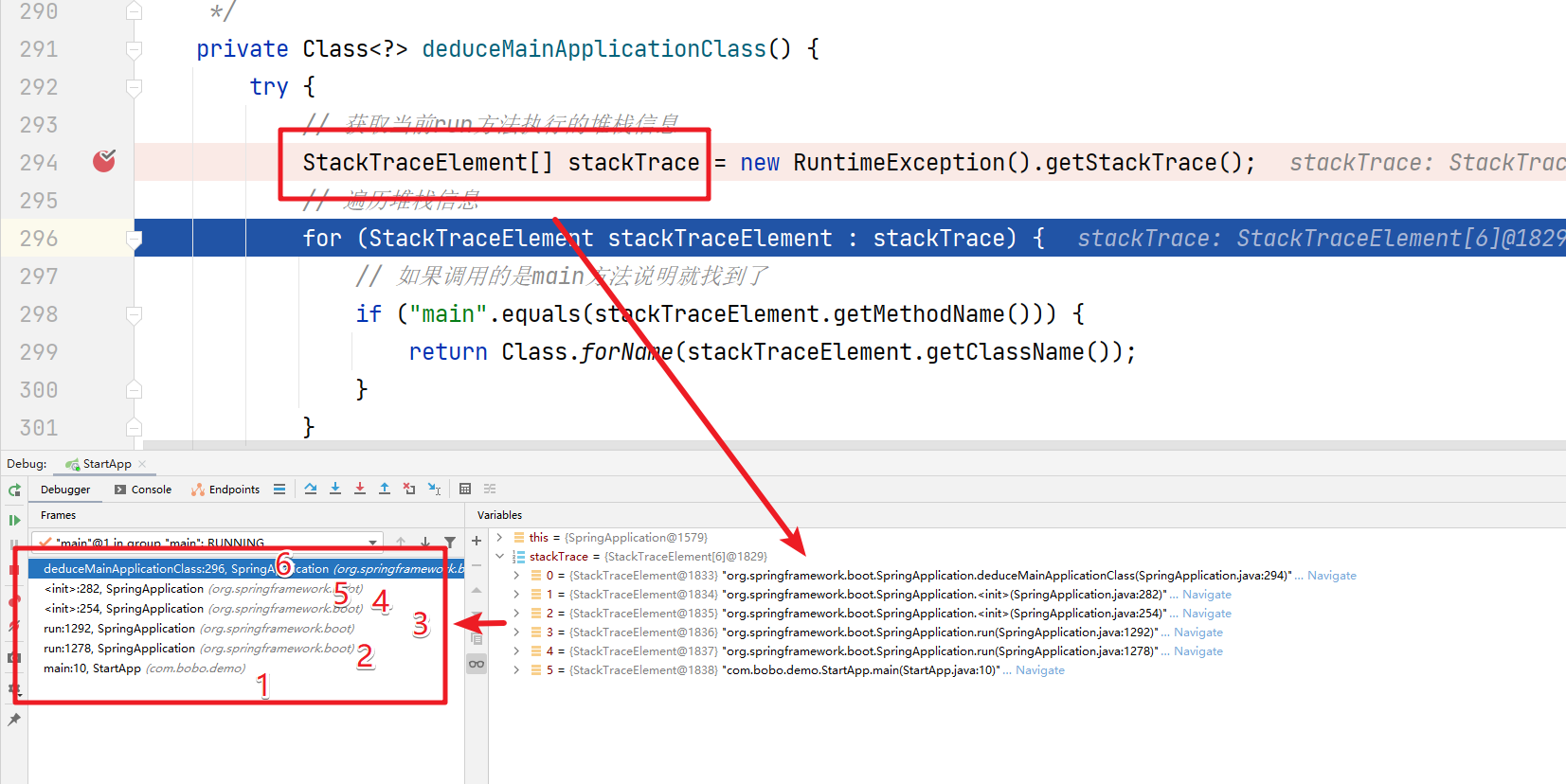The image size is (1566, 784).
Task: Click deduceMainApplicationClass method name in code
Action: pyautogui.click(x=594, y=49)
